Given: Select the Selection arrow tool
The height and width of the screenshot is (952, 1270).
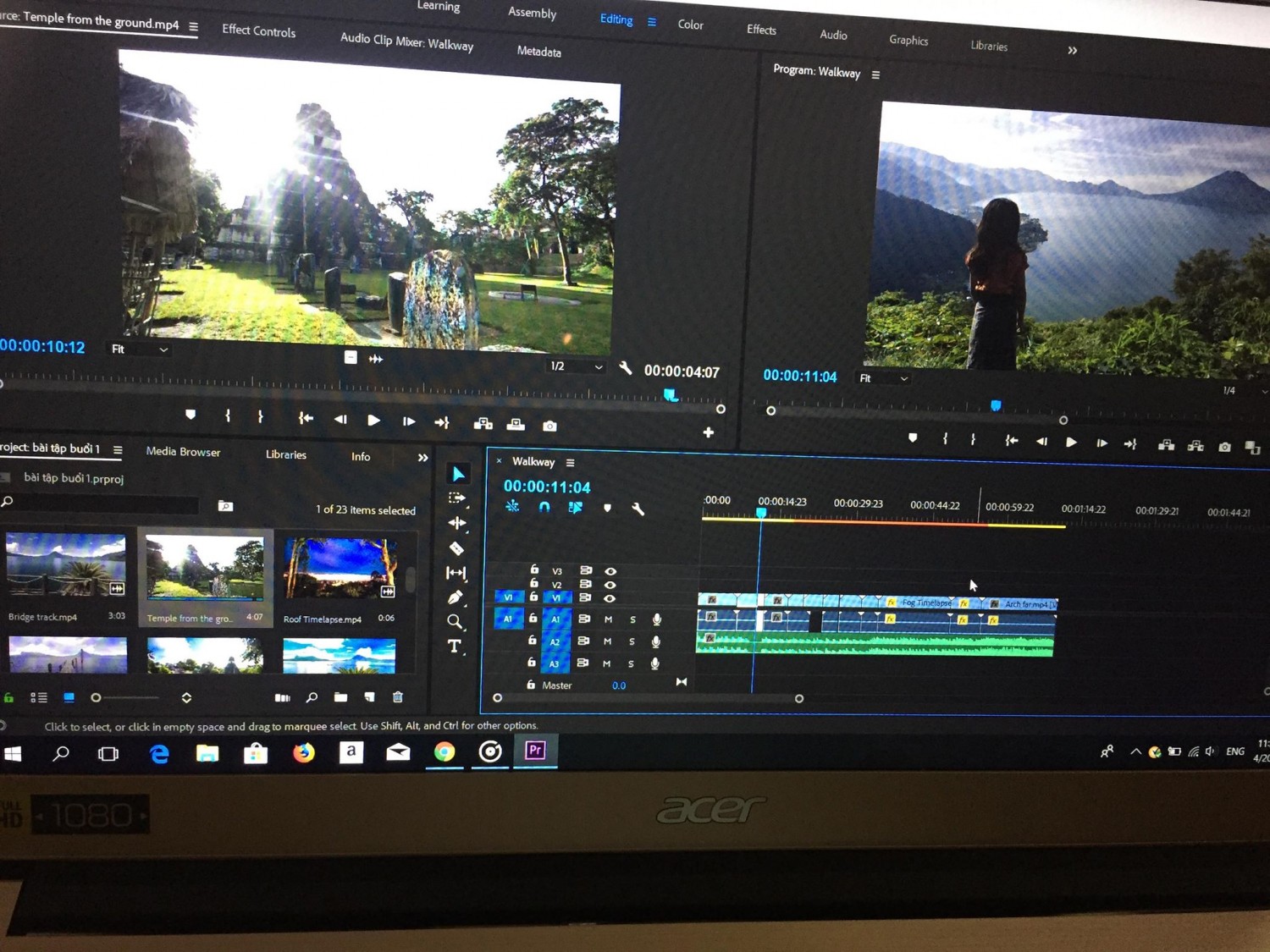Looking at the screenshot, I should pos(458,473).
